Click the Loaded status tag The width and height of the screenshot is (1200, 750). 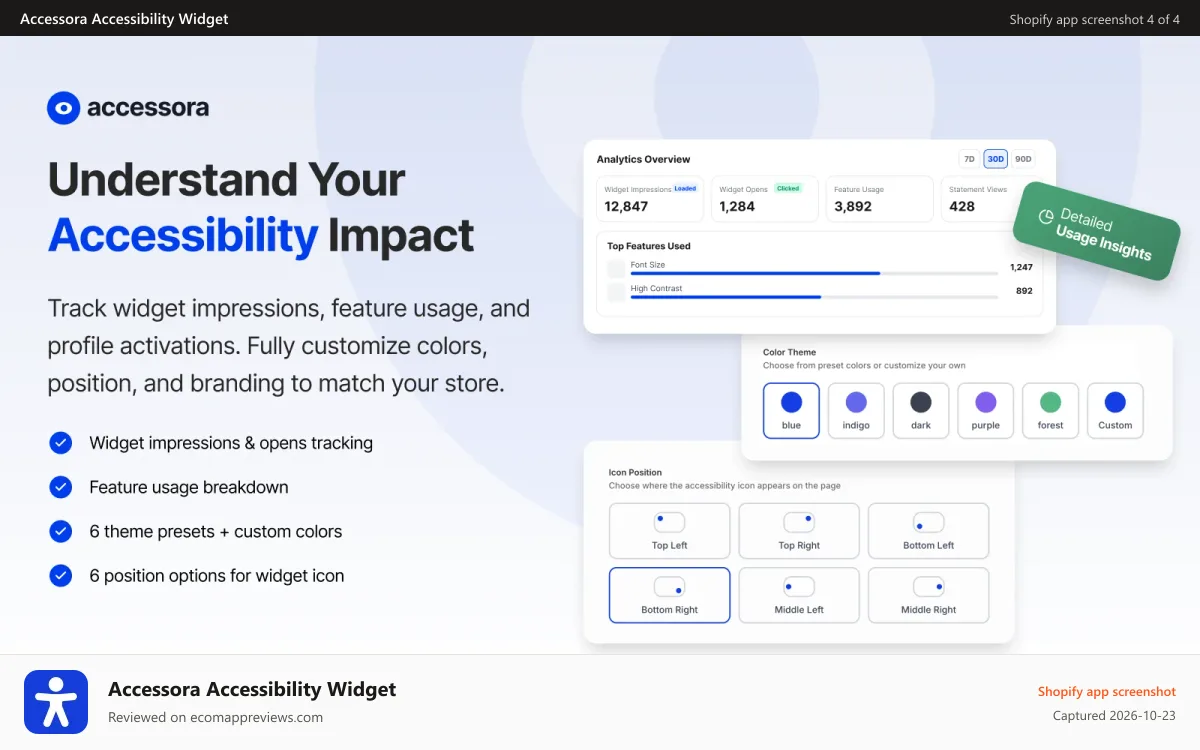click(685, 188)
